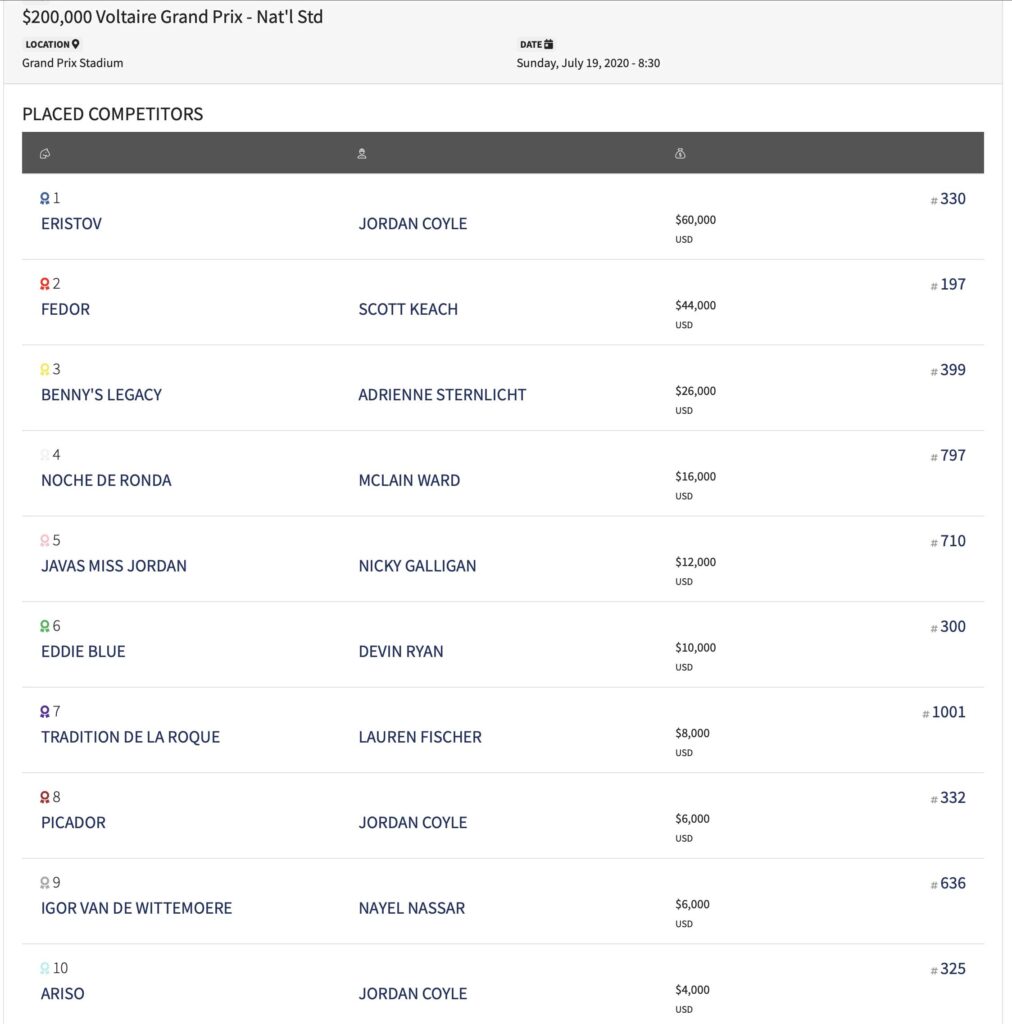The height and width of the screenshot is (1024, 1012).
Task: Click the blue first-place ribbon icon
Action: [44, 199]
